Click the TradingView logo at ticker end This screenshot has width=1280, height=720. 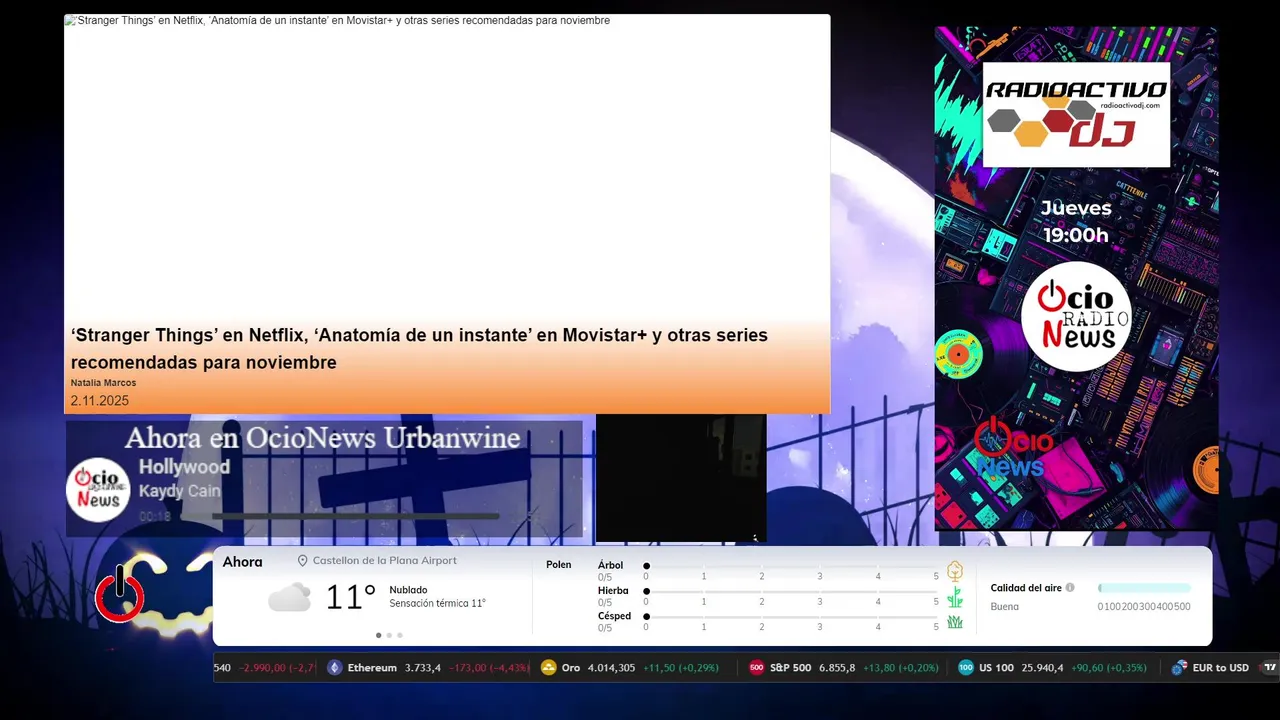point(1270,668)
